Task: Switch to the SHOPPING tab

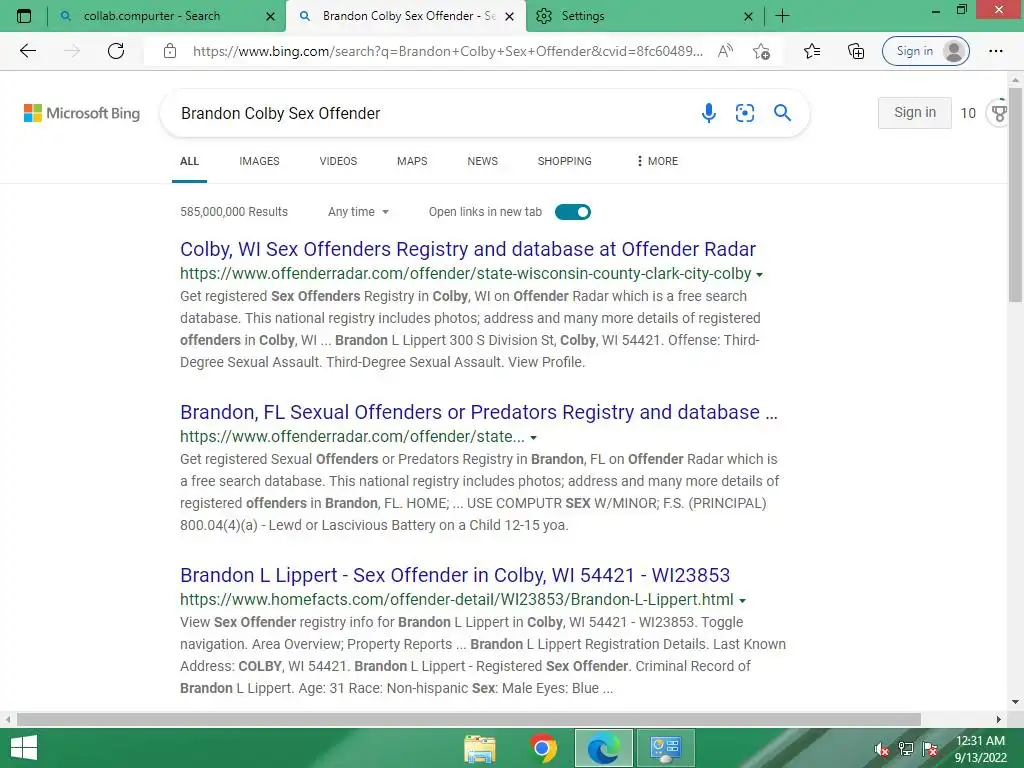Action: pos(565,161)
